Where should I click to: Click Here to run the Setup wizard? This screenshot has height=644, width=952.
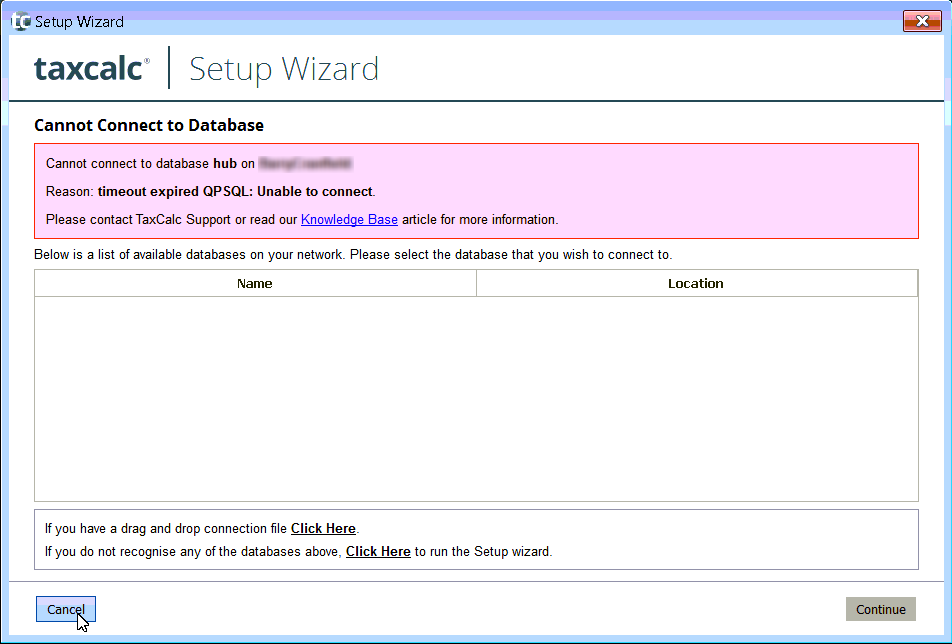pos(377,551)
